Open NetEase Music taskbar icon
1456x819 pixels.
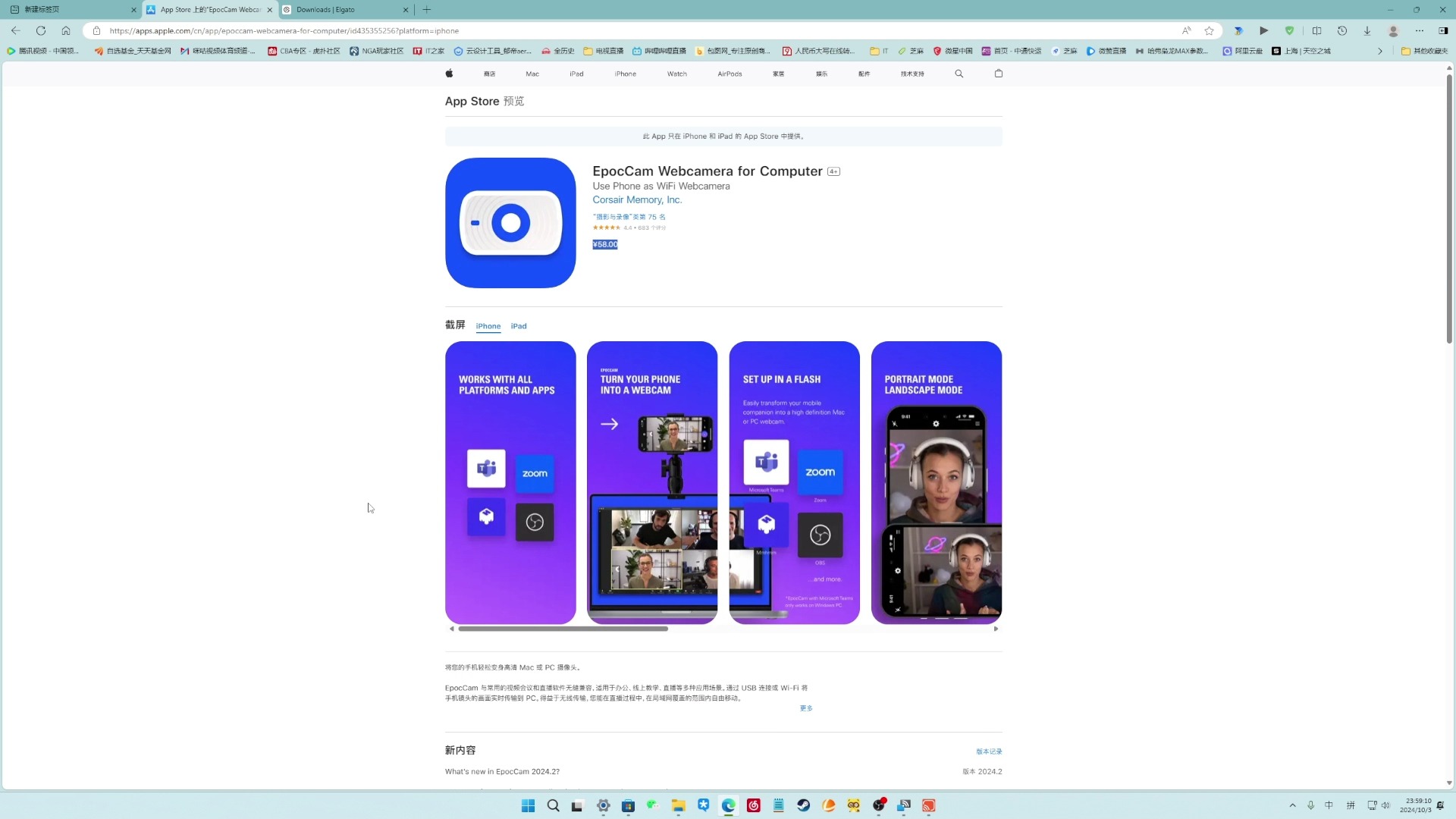coord(754,805)
